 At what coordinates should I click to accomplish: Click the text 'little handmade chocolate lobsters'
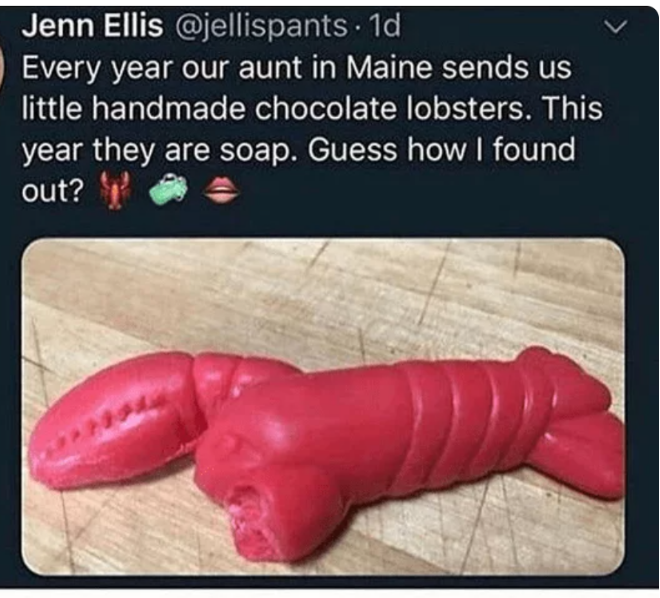click(272, 108)
